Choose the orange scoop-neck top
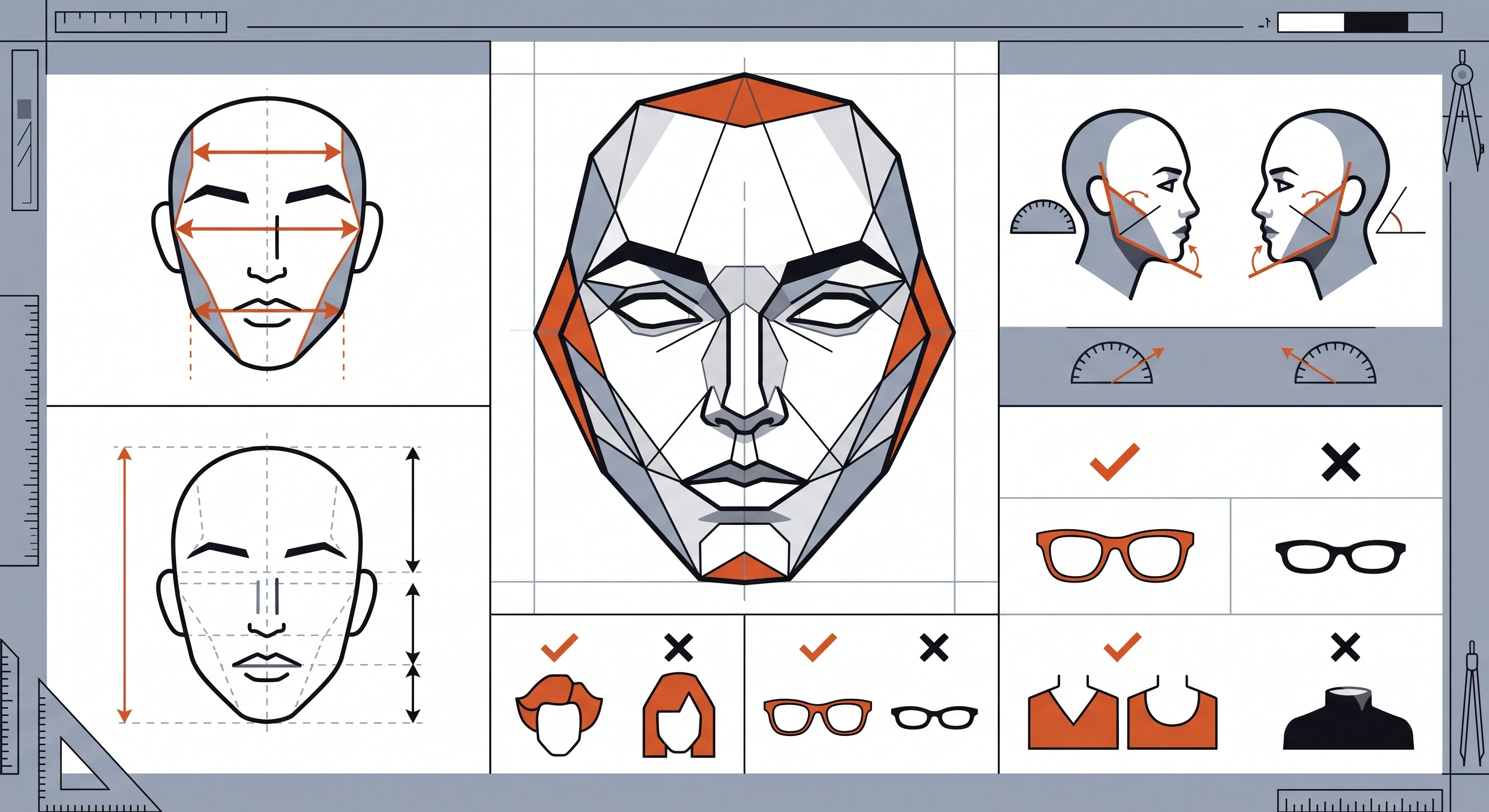This screenshot has width=1489, height=812. point(1172,713)
